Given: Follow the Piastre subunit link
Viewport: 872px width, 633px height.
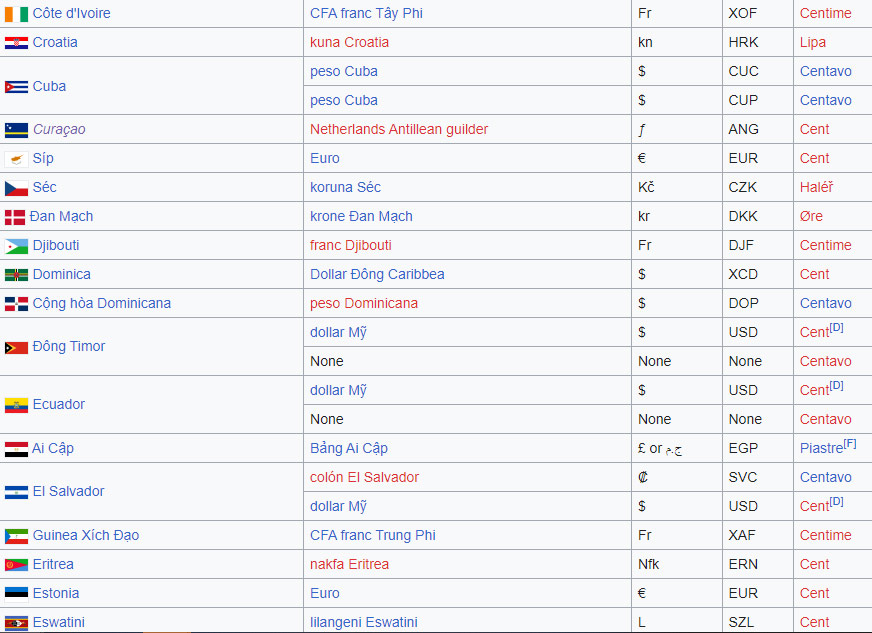Looking at the screenshot, I should pyautogui.click(x=821, y=449).
